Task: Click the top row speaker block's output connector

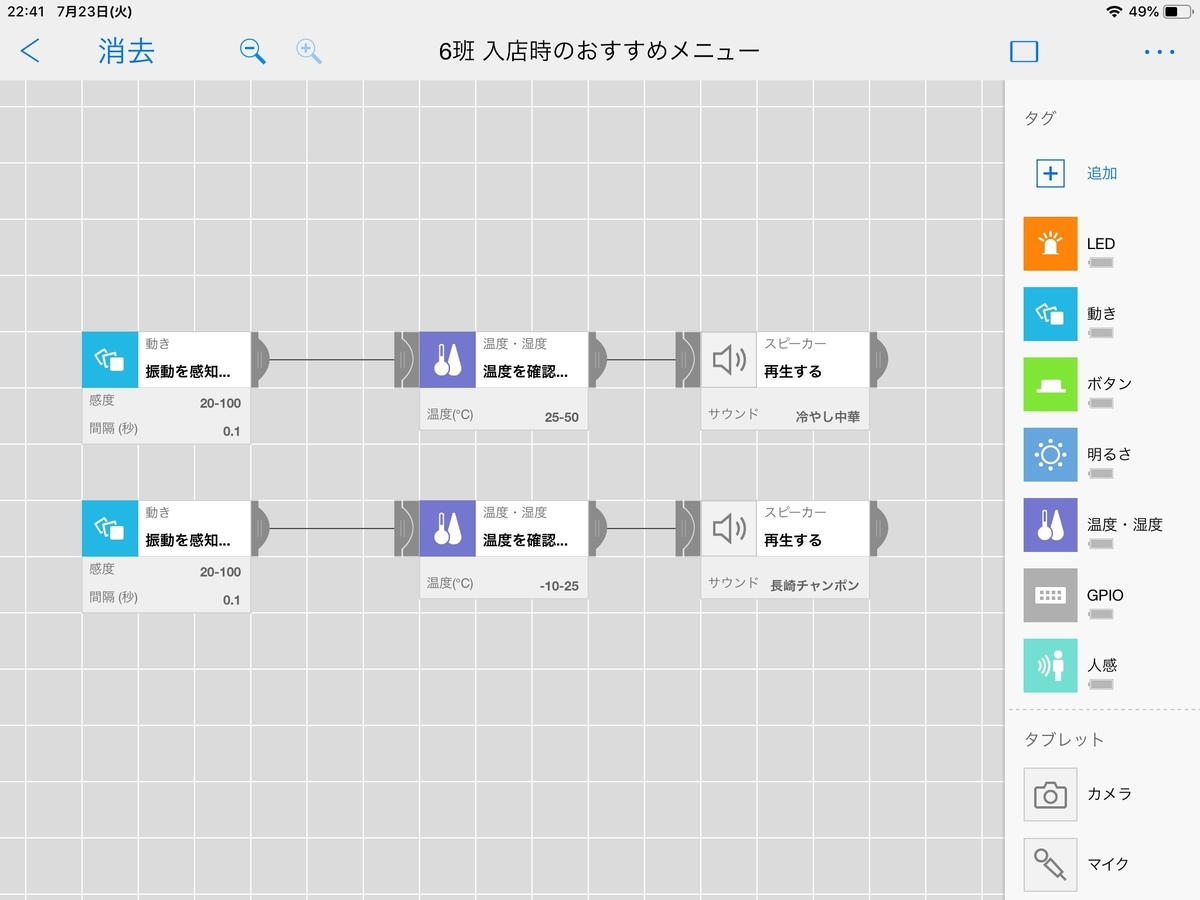Action: pyautogui.click(x=880, y=359)
